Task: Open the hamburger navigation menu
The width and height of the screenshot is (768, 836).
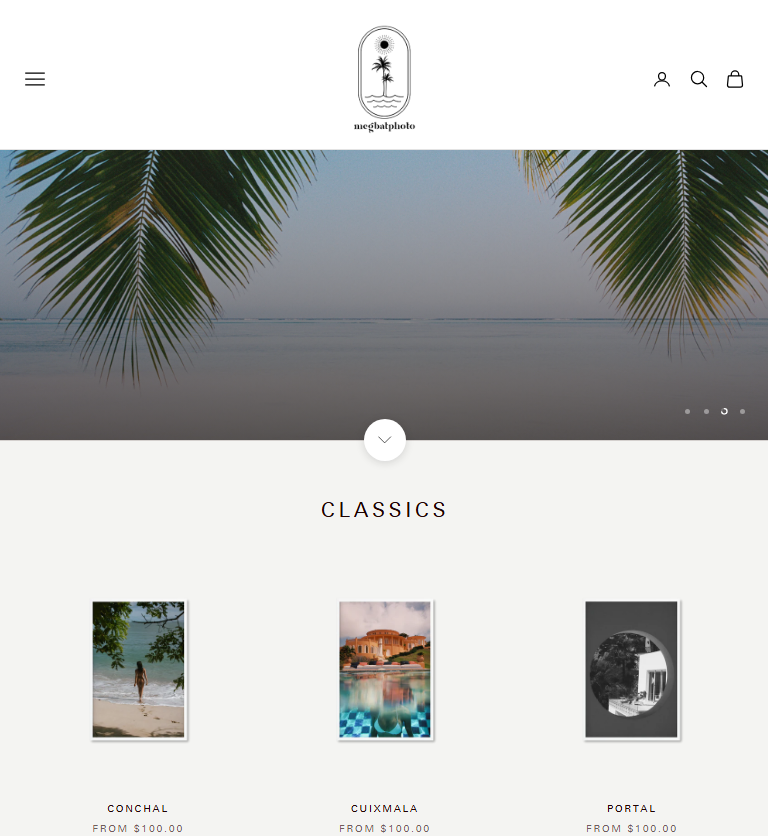Action: [35, 79]
